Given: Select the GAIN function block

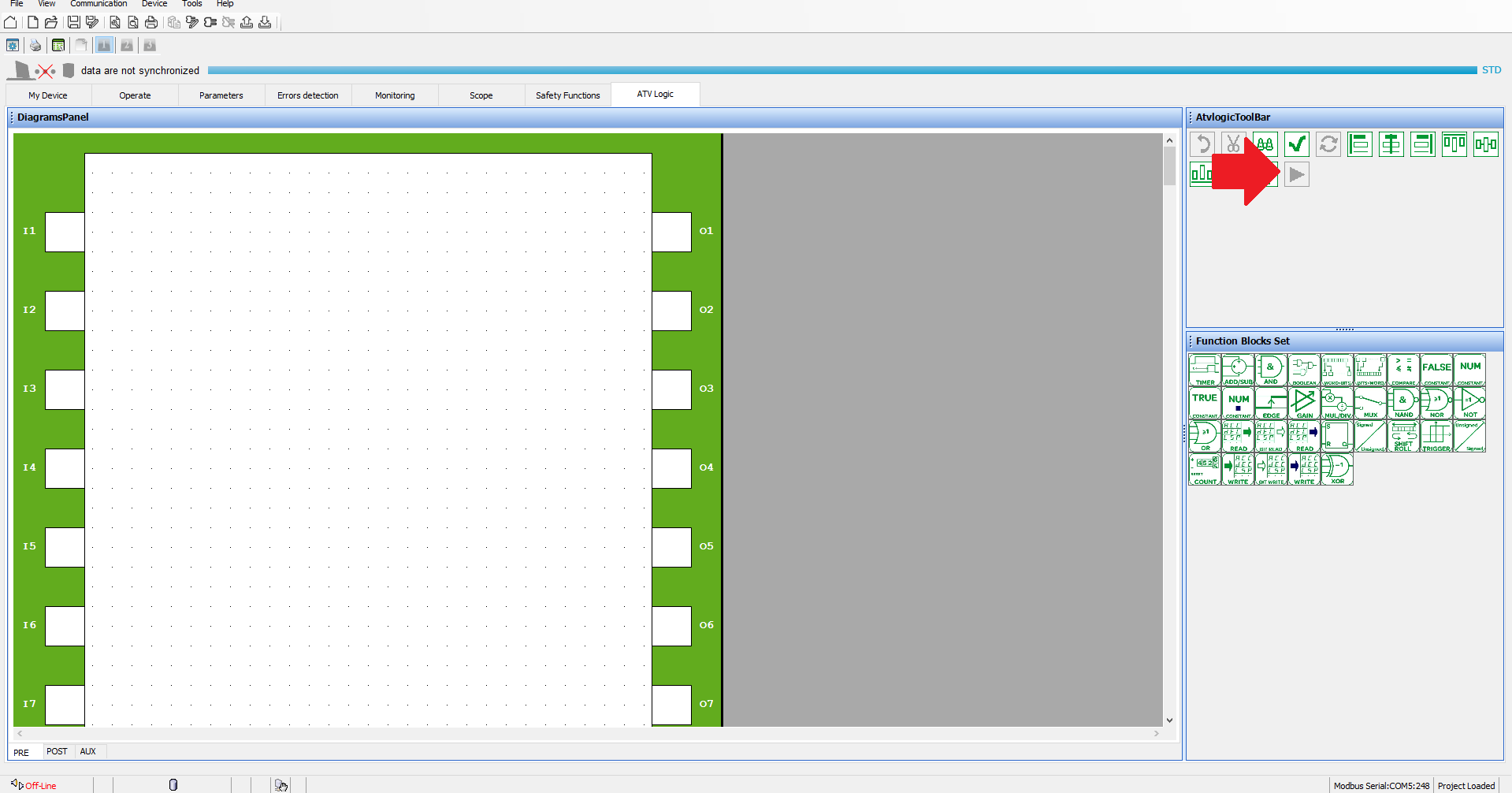Looking at the screenshot, I should 1304,403.
